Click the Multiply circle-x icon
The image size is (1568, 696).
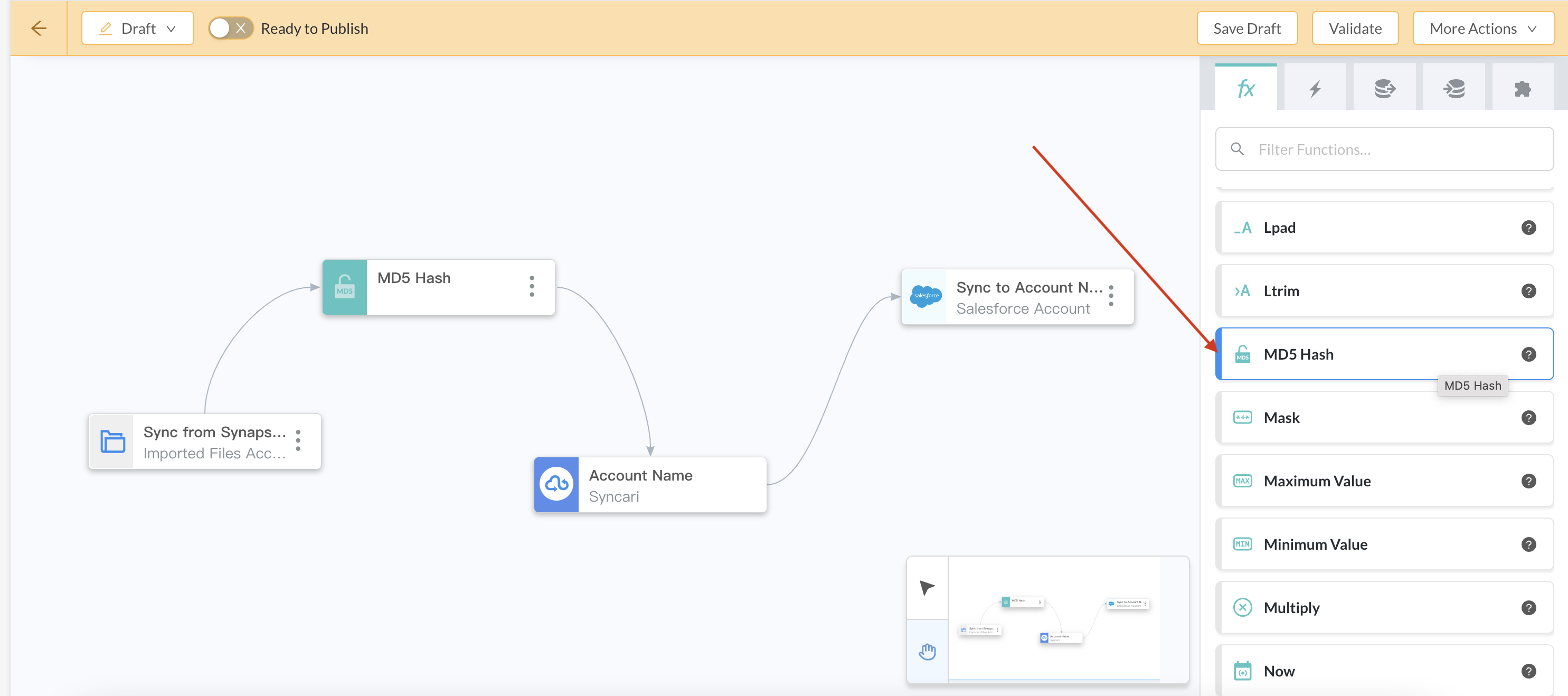(x=1242, y=608)
